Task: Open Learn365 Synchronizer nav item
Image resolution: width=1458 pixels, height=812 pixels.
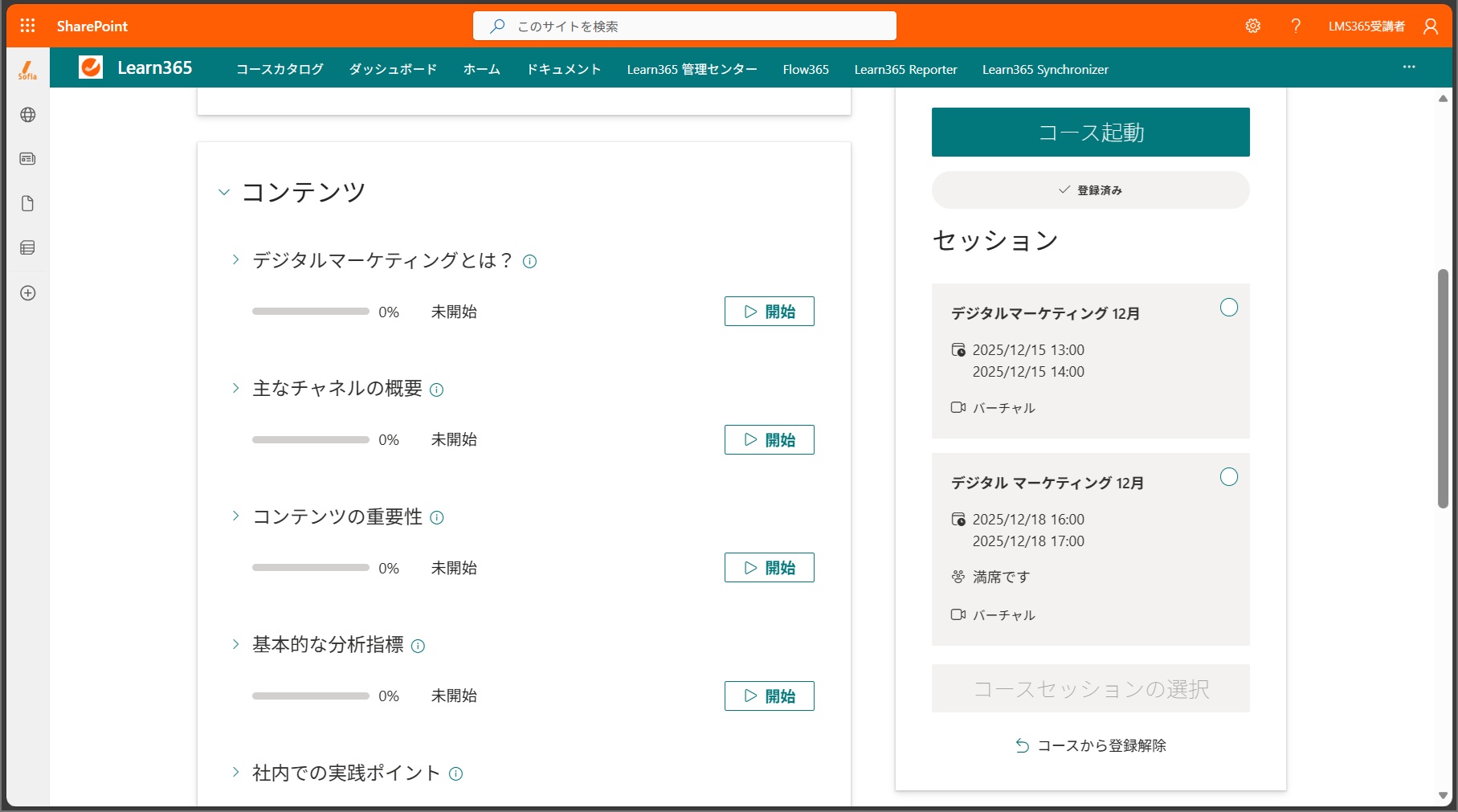Action: coord(1045,69)
